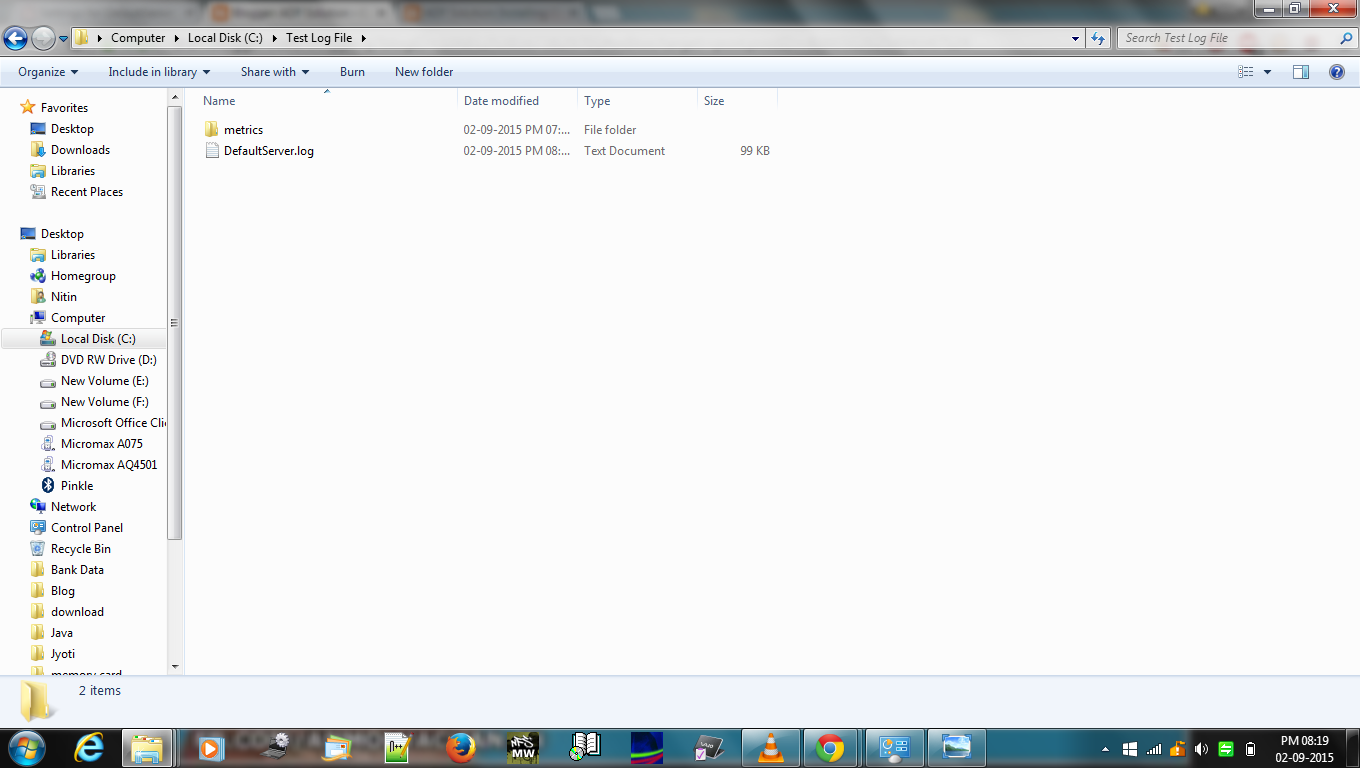Click Computer in the address bar path
Image resolution: width=1360 pixels, height=768 pixels.
[x=138, y=38]
